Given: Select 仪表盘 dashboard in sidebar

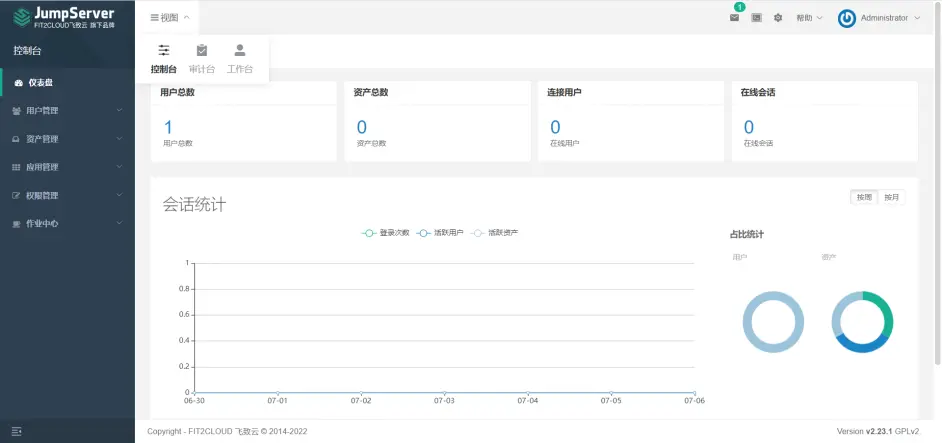Looking at the screenshot, I should [x=67, y=83].
